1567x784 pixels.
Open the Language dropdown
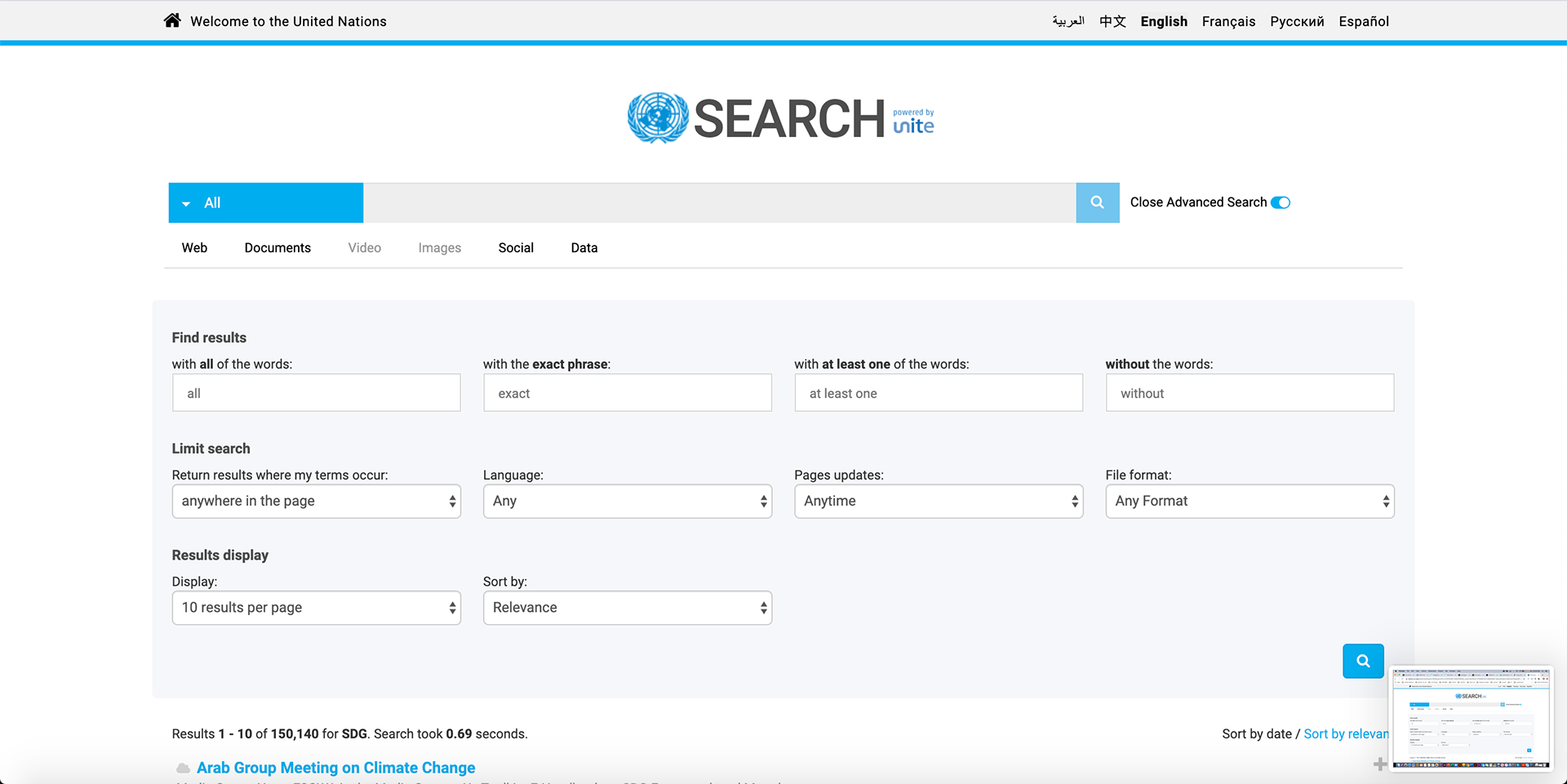(x=627, y=501)
